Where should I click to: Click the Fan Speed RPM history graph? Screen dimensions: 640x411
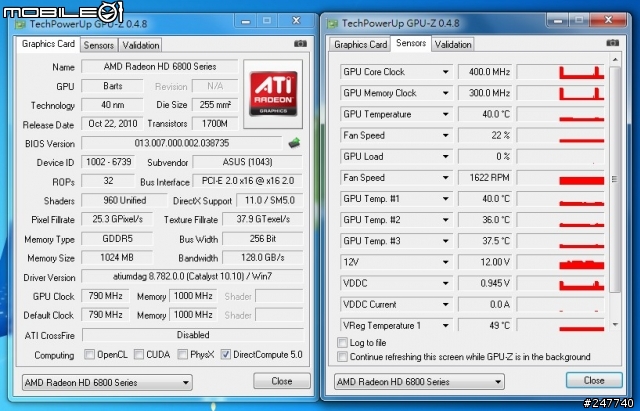[x=560, y=178]
